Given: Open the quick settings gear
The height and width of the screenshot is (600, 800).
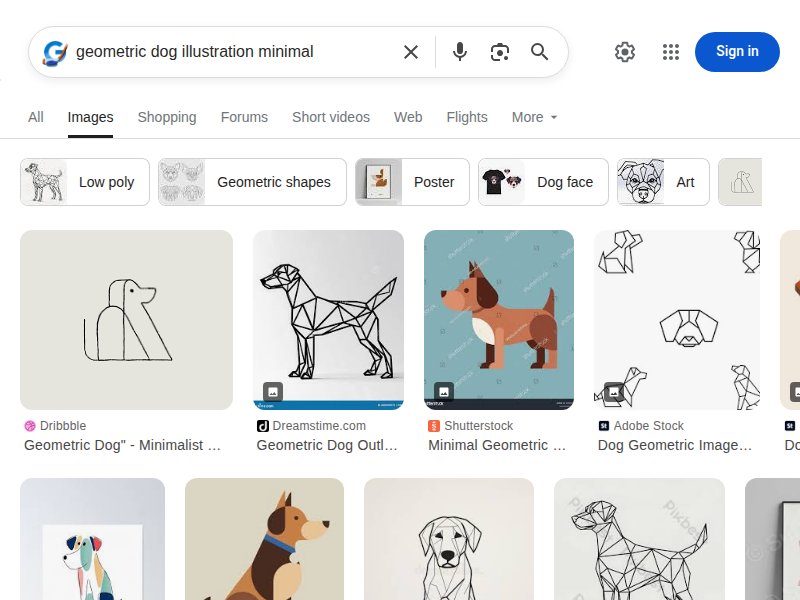Looking at the screenshot, I should click(625, 52).
